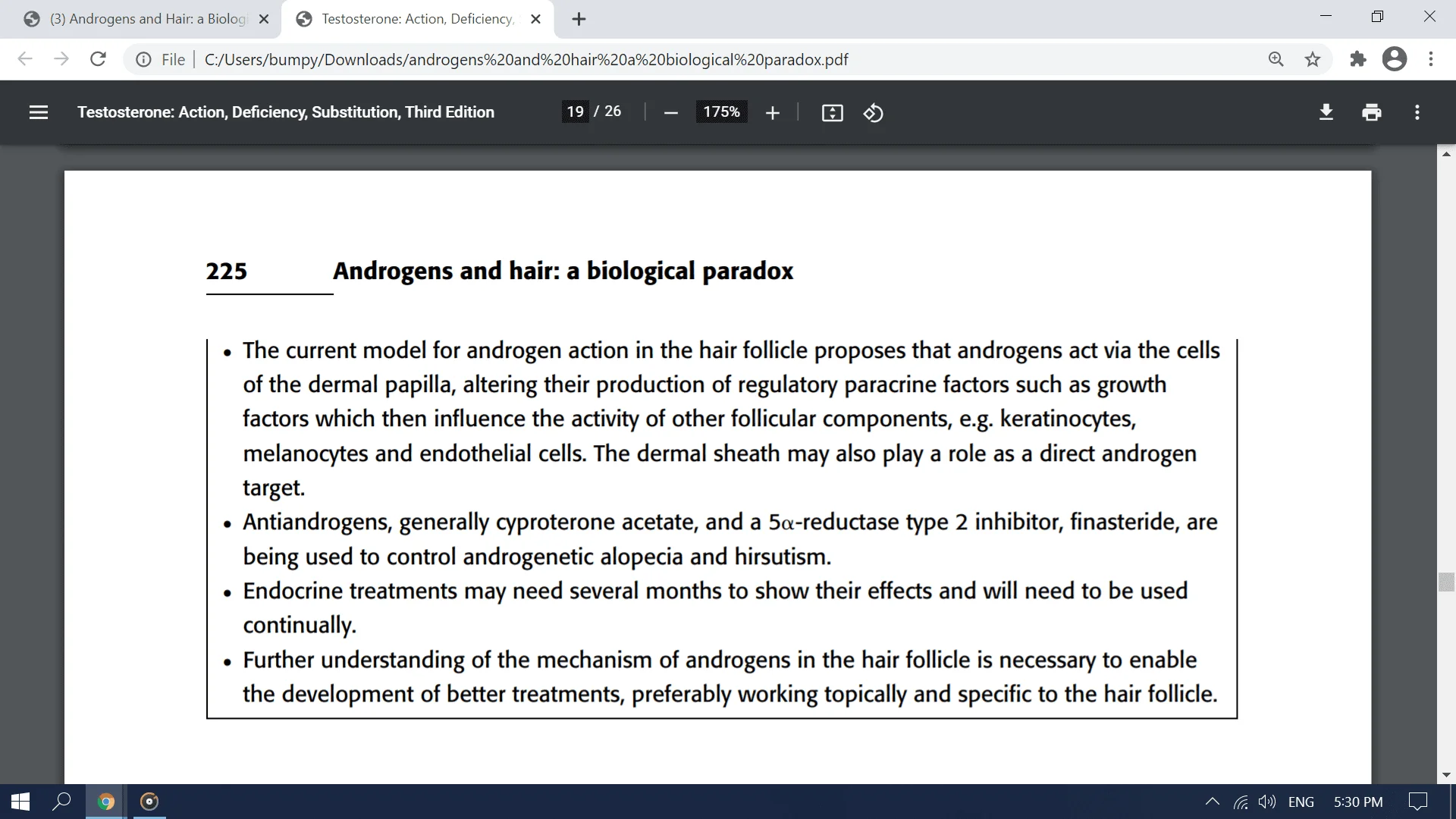Image resolution: width=1456 pixels, height=819 pixels.
Task: Zoom in with the plus button
Action: [x=772, y=113]
